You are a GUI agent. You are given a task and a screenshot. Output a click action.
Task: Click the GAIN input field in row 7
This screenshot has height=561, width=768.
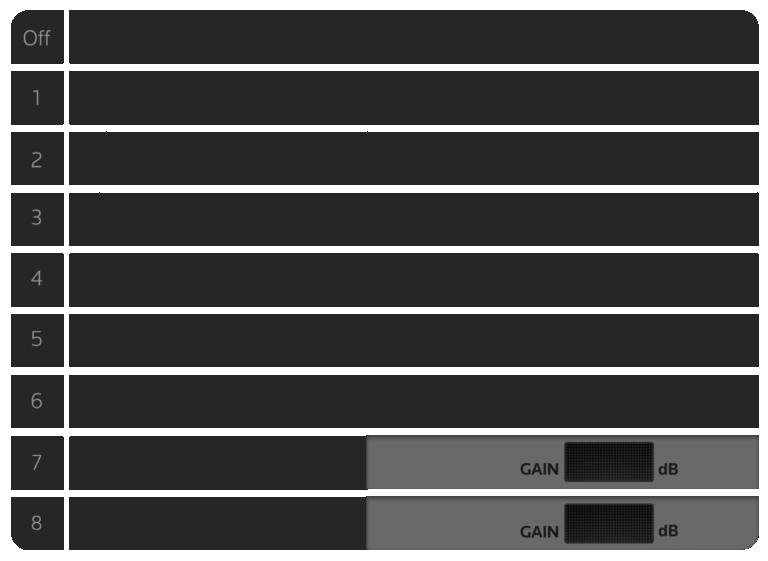(609, 462)
